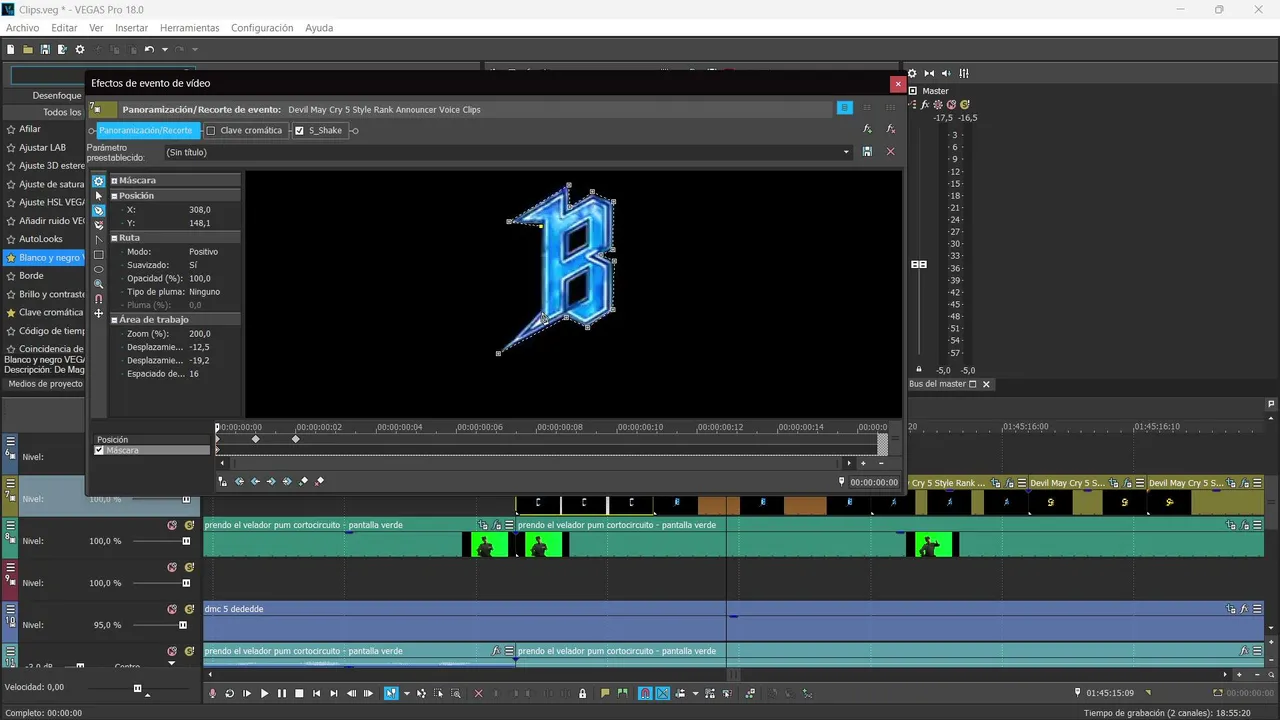Adjust the 95,0 % level slider on dmc track
The width and height of the screenshot is (1280, 720).
click(182, 625)
